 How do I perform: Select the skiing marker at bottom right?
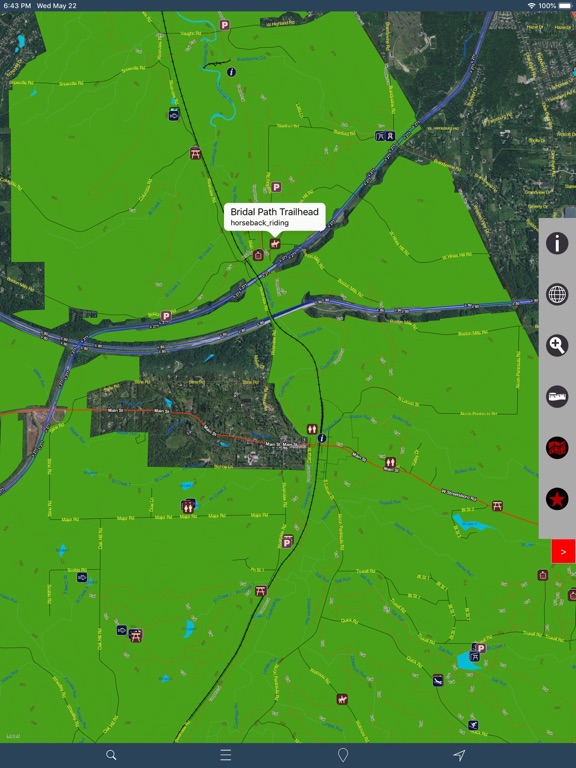tap(473, 725)
